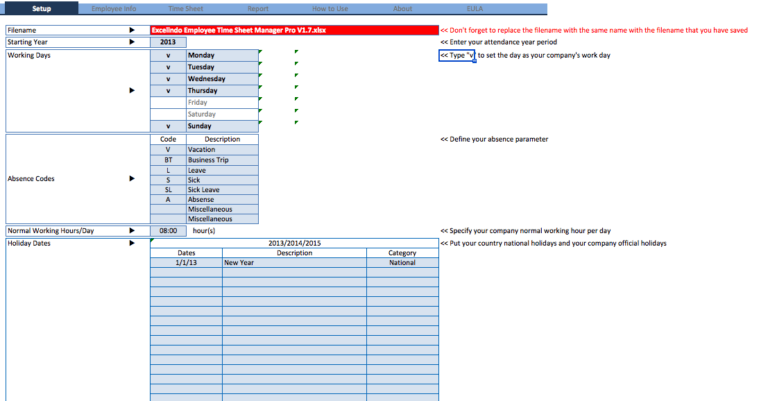
Task: Toggle the Sunday work day check cell
Action: point(168,126)
